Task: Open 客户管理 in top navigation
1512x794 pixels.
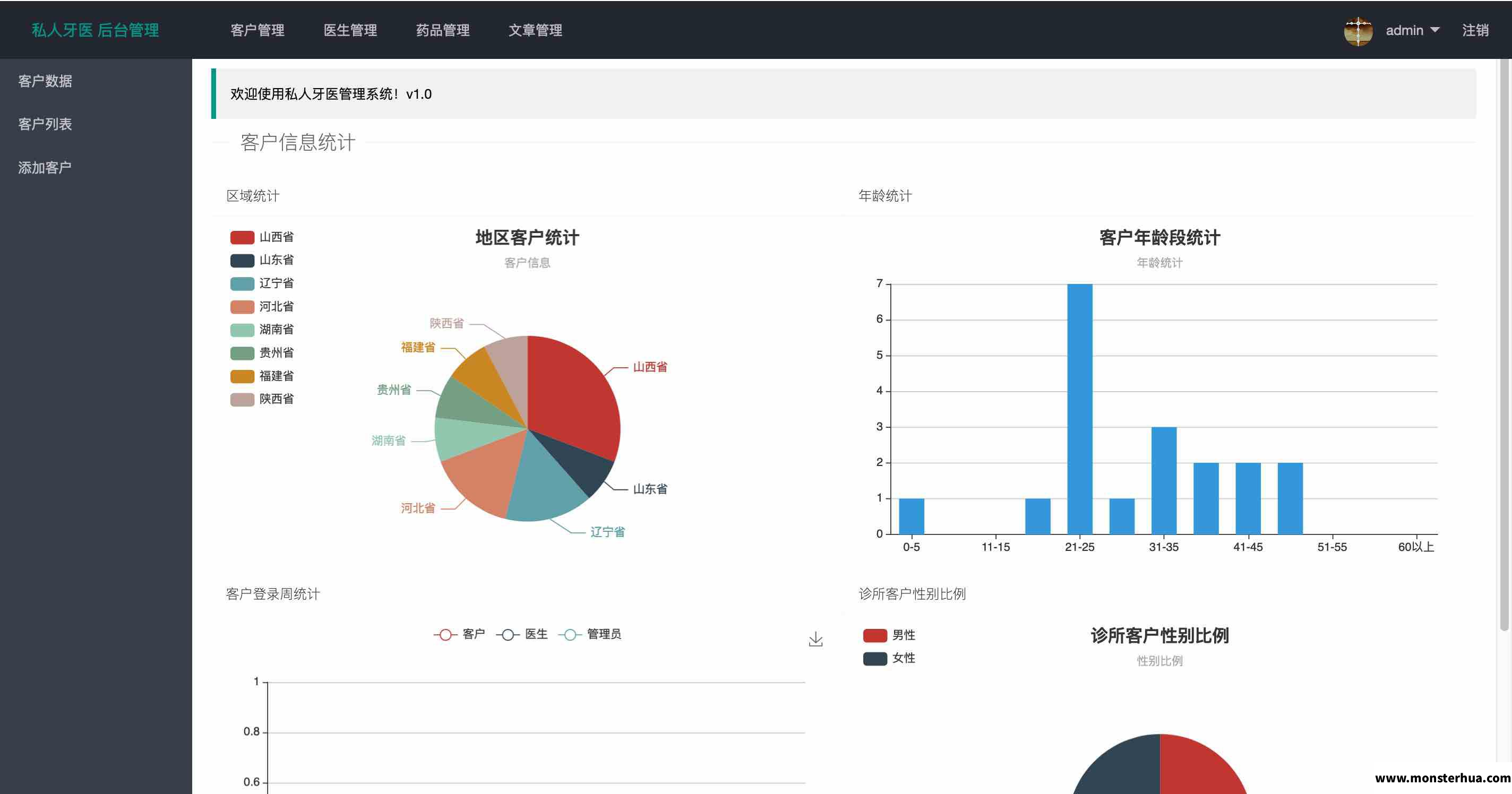Action: (257, 30)
